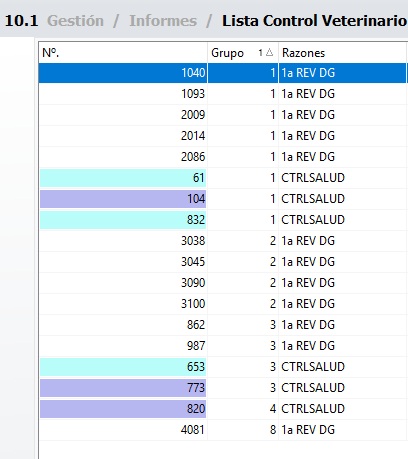Screen dimensions: 408x459
Task: Click the CTRLSALUD reason in row 832
Action: [313, 220]
